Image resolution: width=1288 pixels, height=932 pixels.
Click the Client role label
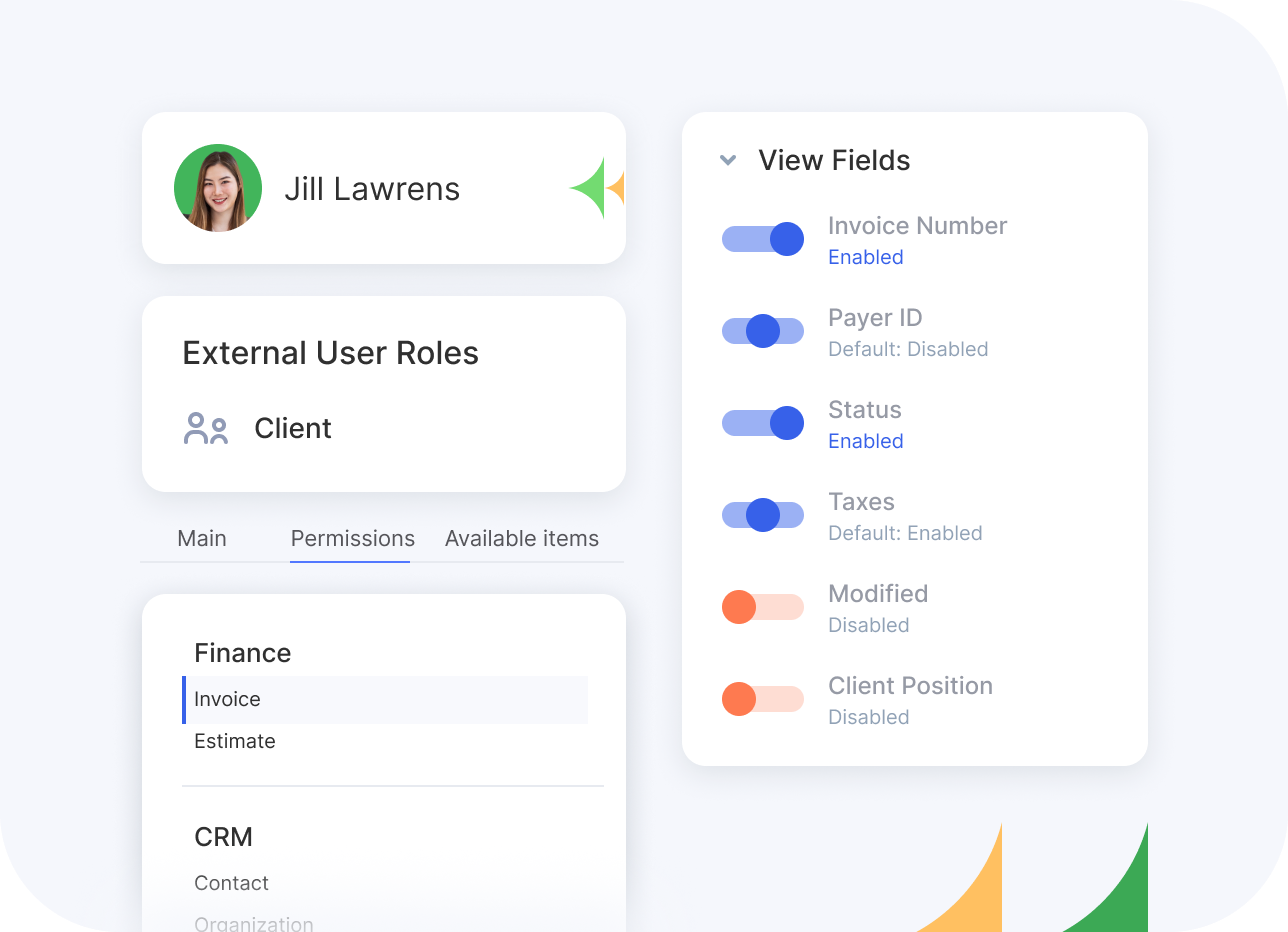tap(293, 428)
